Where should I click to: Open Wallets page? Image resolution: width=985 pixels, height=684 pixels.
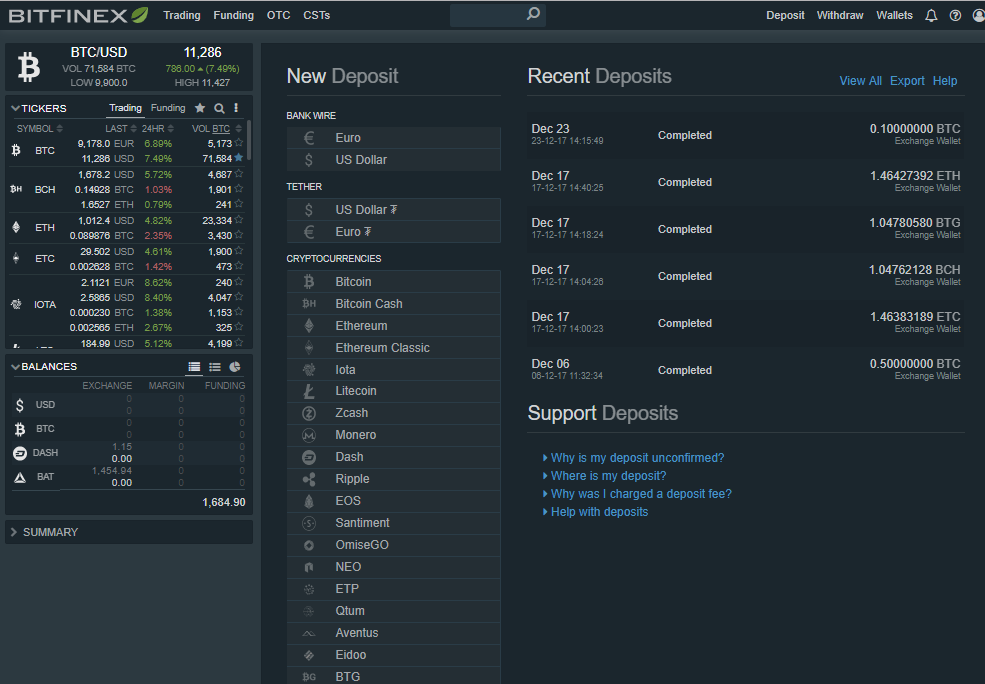[894, 15]
